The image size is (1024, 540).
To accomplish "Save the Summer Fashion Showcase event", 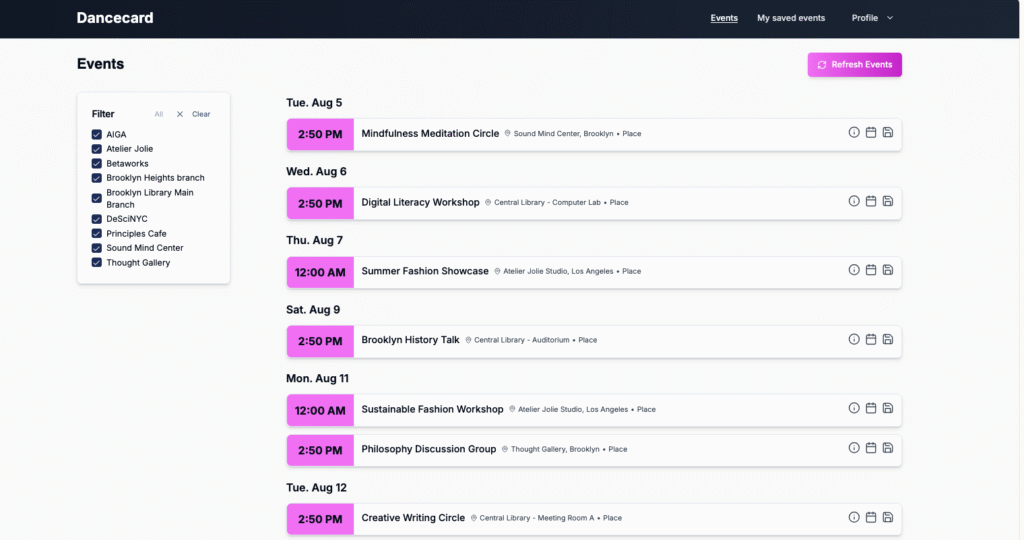I will coord(888,270).
